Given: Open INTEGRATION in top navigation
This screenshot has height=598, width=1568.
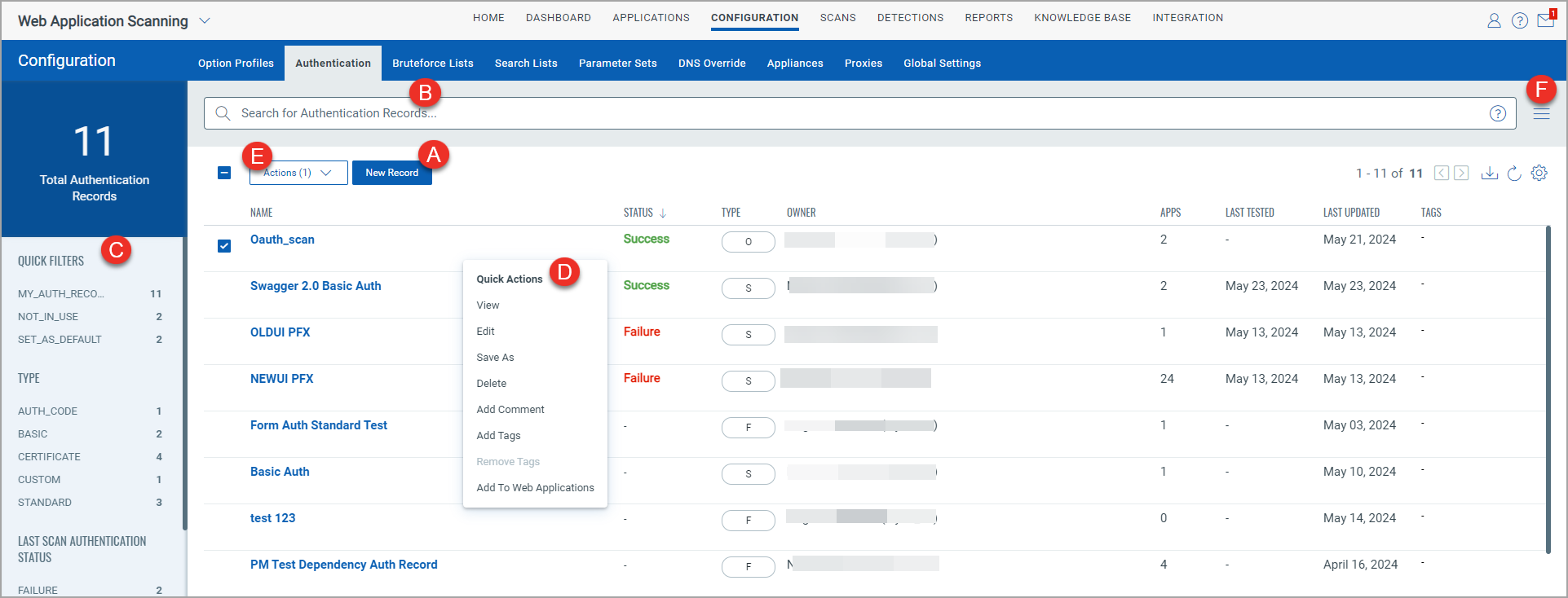Looking at the screenshot, I should 1187,18.
